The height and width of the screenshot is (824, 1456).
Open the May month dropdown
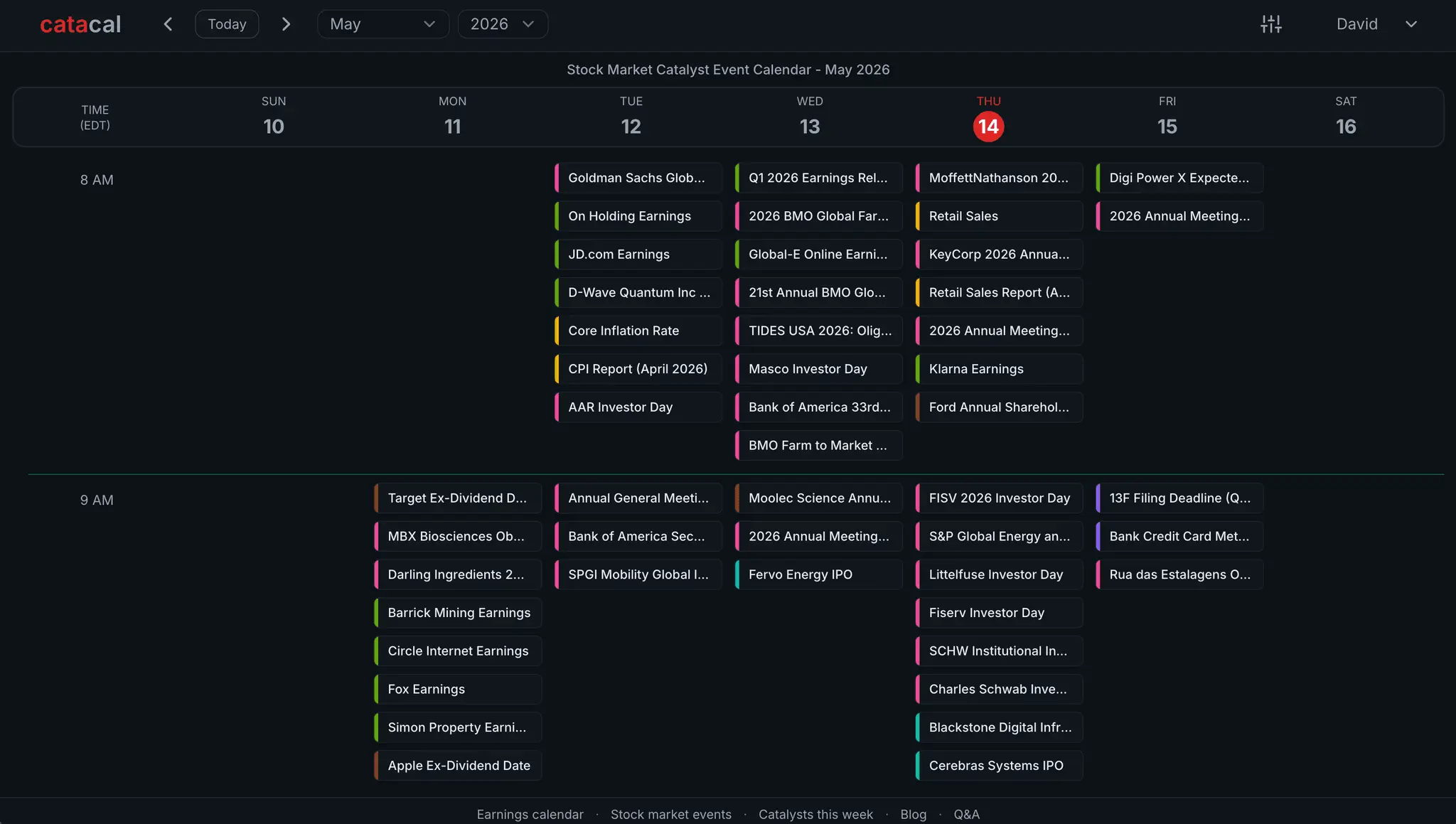383,24
